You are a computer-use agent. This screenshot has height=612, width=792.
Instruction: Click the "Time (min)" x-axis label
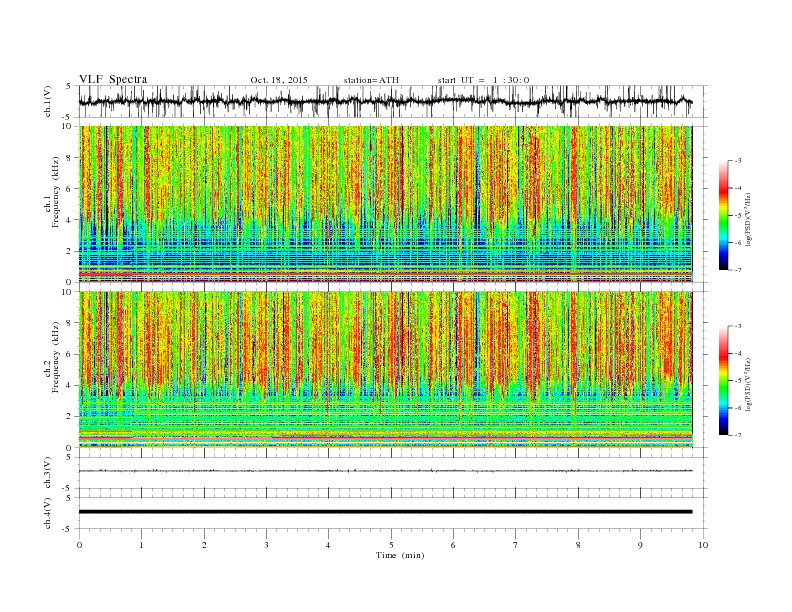click(400, 555)
